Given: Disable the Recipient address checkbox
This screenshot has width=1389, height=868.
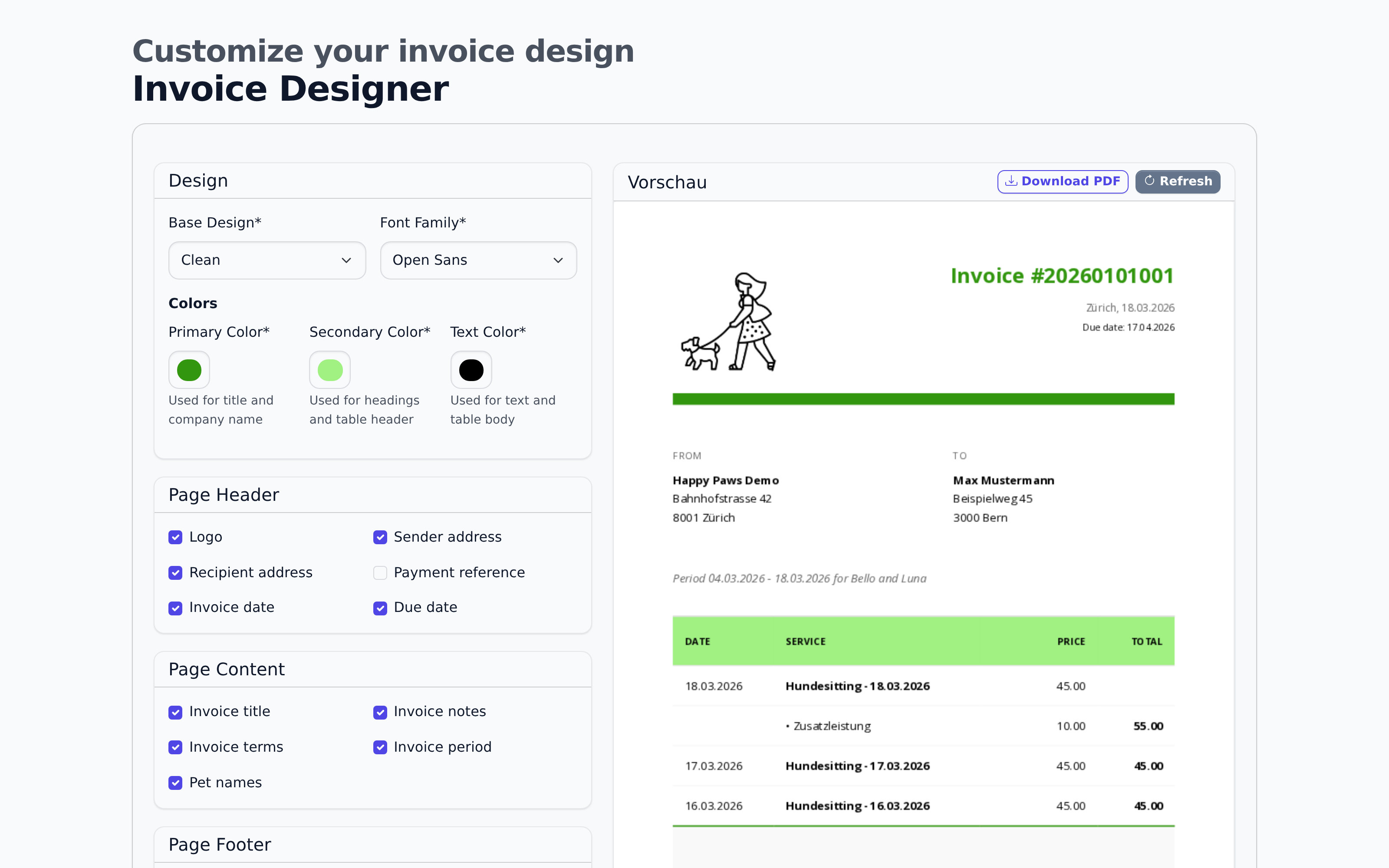Looking at the screenshot, I should tap(175, 573).
